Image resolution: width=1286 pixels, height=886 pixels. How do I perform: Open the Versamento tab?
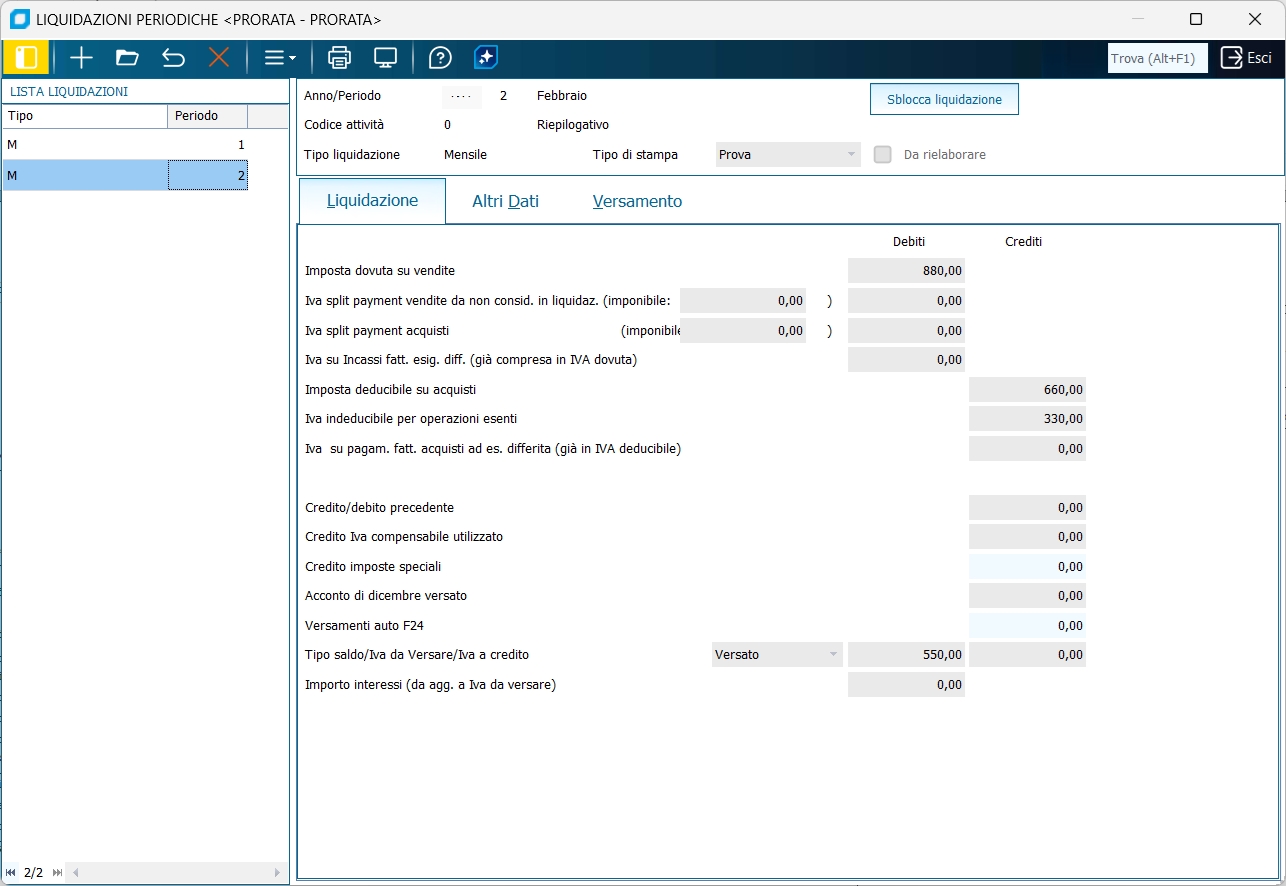pos(637,201)
